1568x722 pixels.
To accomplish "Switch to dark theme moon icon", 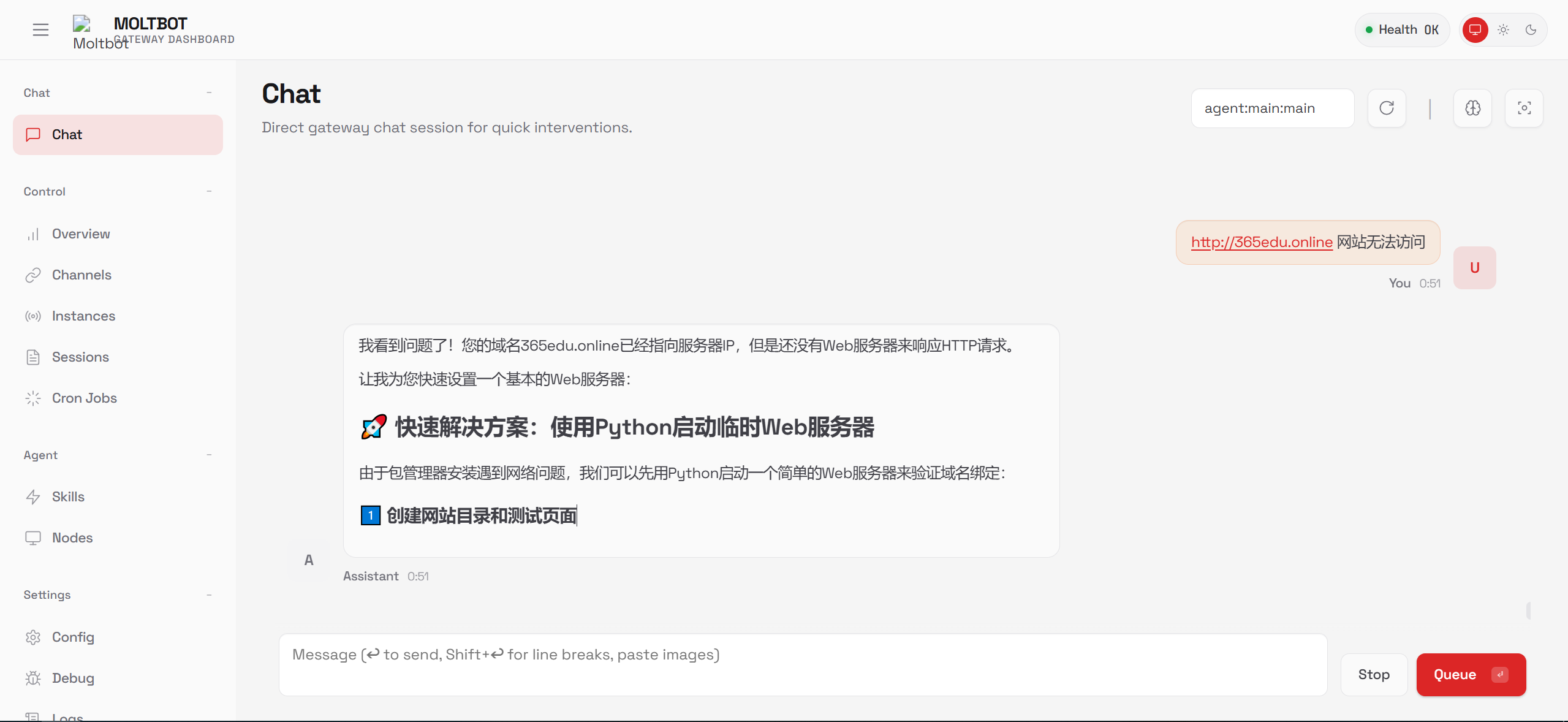I will [x=1531, y=29].
